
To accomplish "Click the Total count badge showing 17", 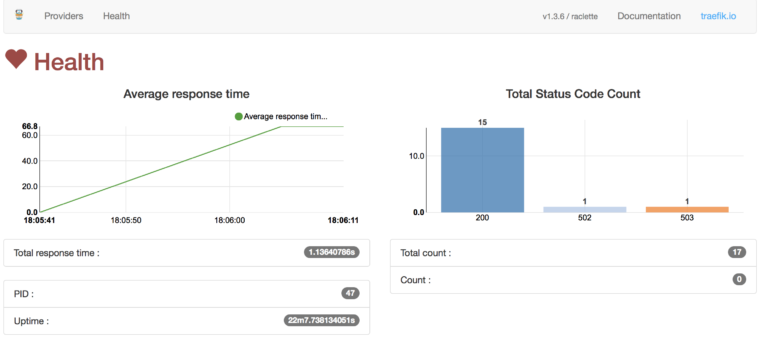I will click(737, 253).
